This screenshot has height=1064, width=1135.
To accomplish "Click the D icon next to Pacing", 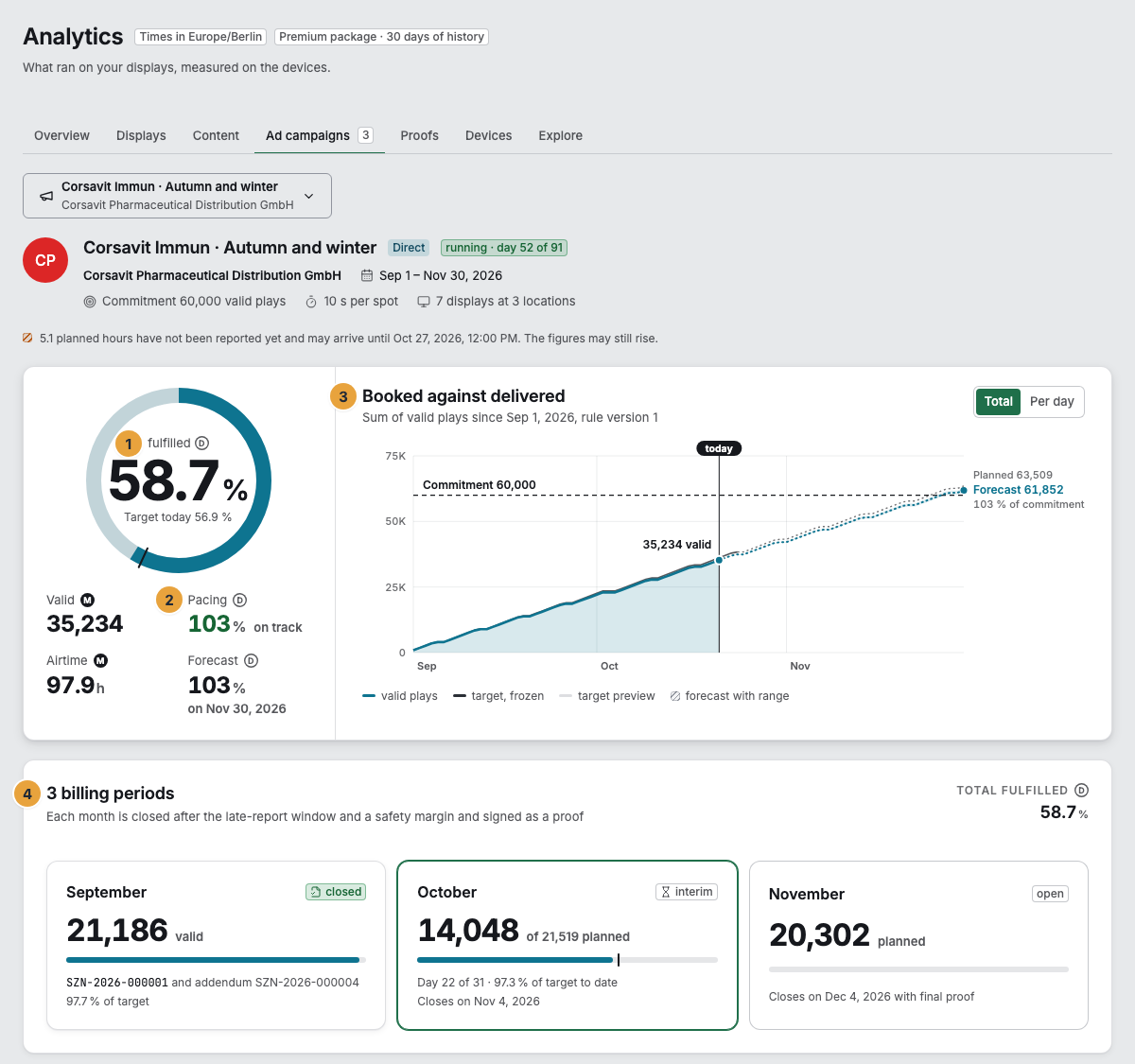I will [240, 600].
